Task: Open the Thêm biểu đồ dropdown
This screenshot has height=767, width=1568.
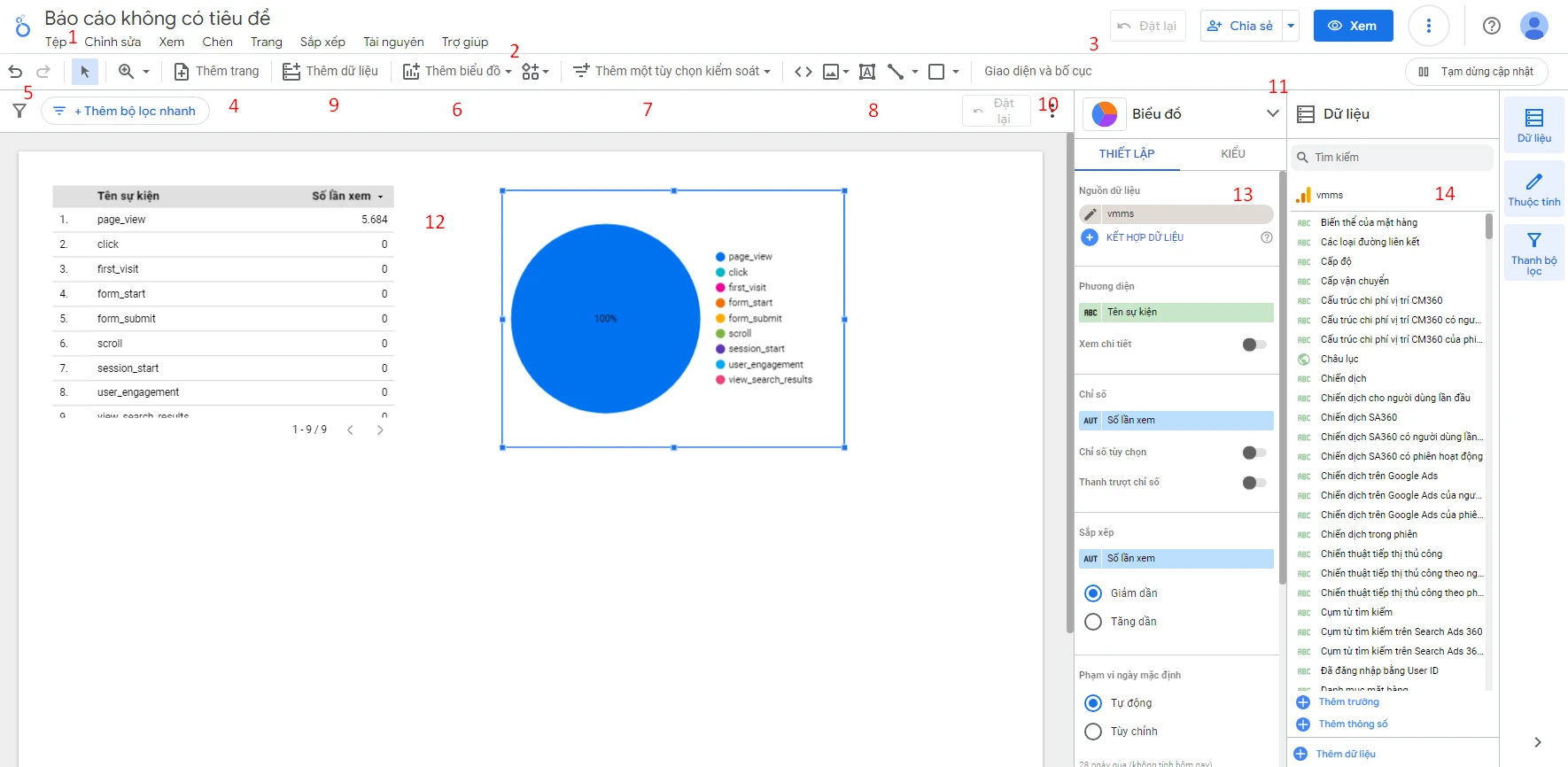Action: coord(457,72)
